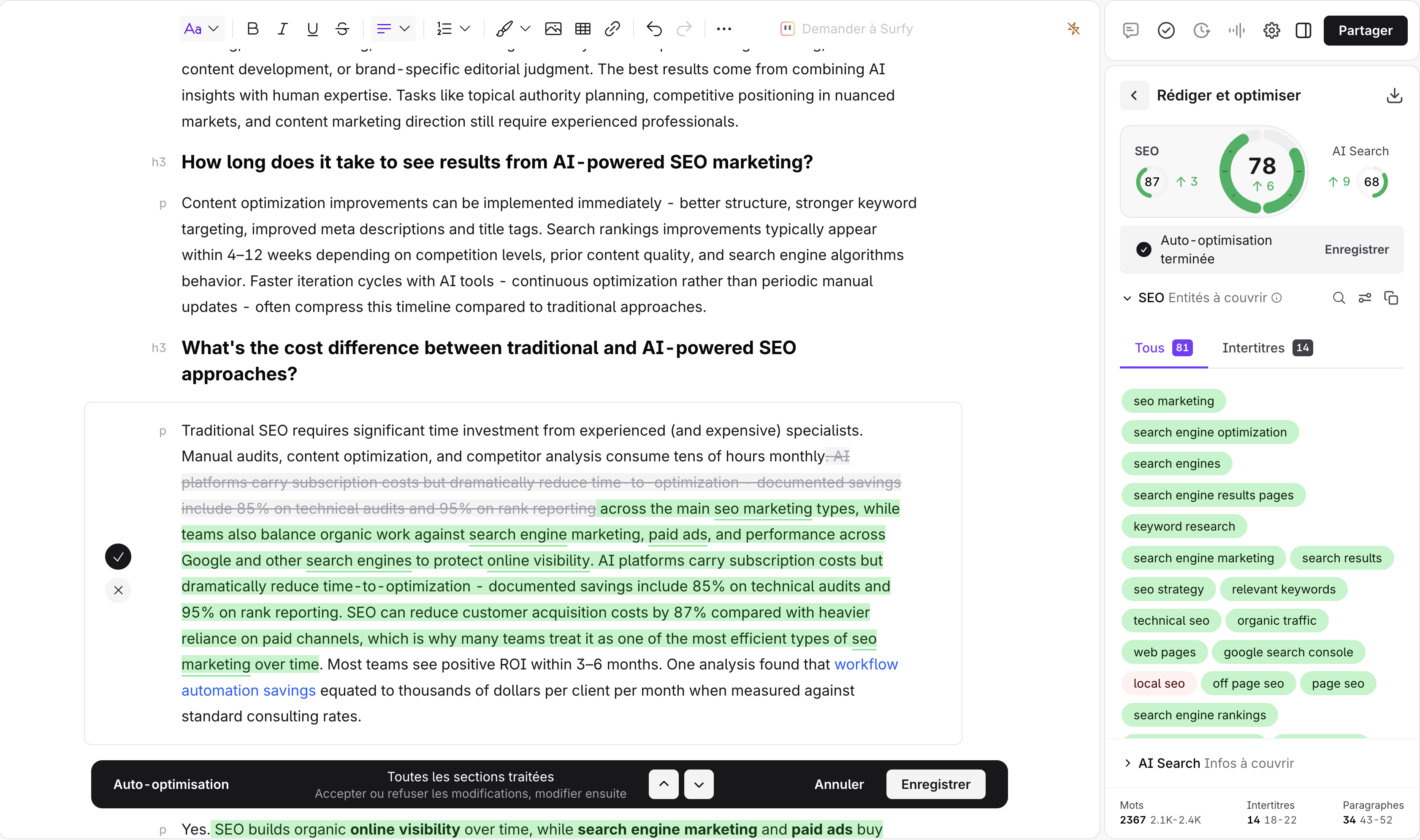Open the comments panel icon
This screenshot has height=840, width=1420.
pos(1130,30)
